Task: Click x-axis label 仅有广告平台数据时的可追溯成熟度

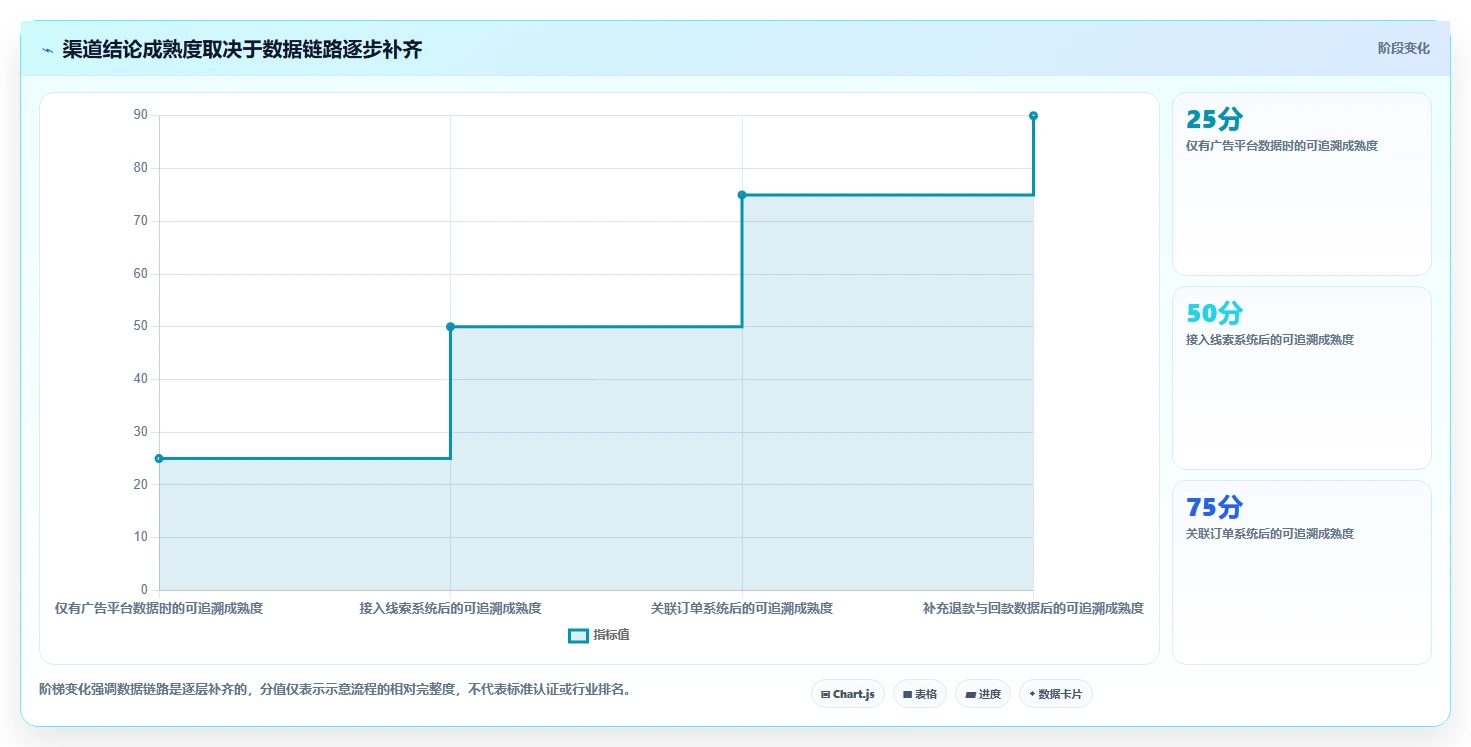Action: point(159,608)
